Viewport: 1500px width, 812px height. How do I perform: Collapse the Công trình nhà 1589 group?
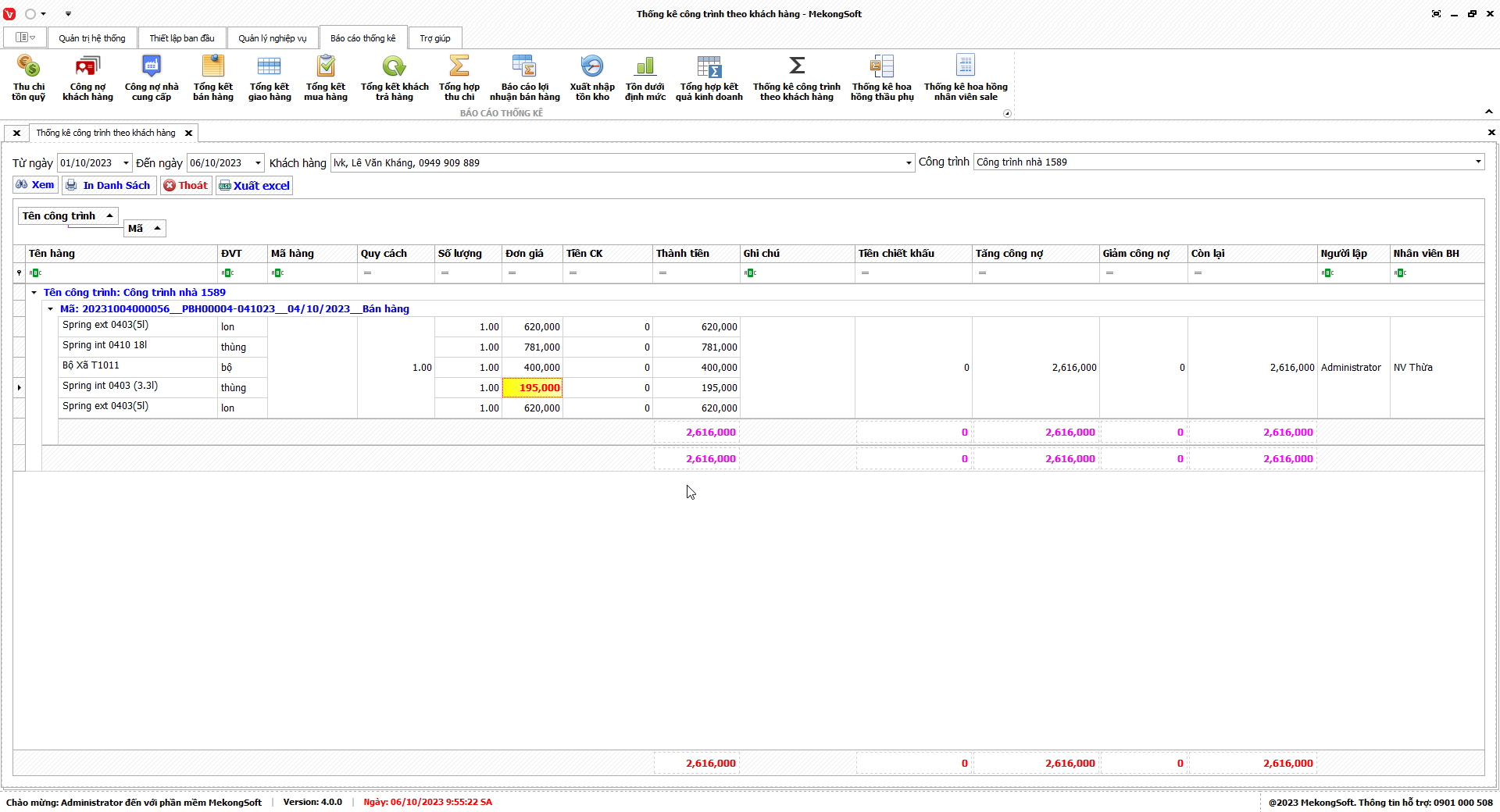tap(34, 293)
